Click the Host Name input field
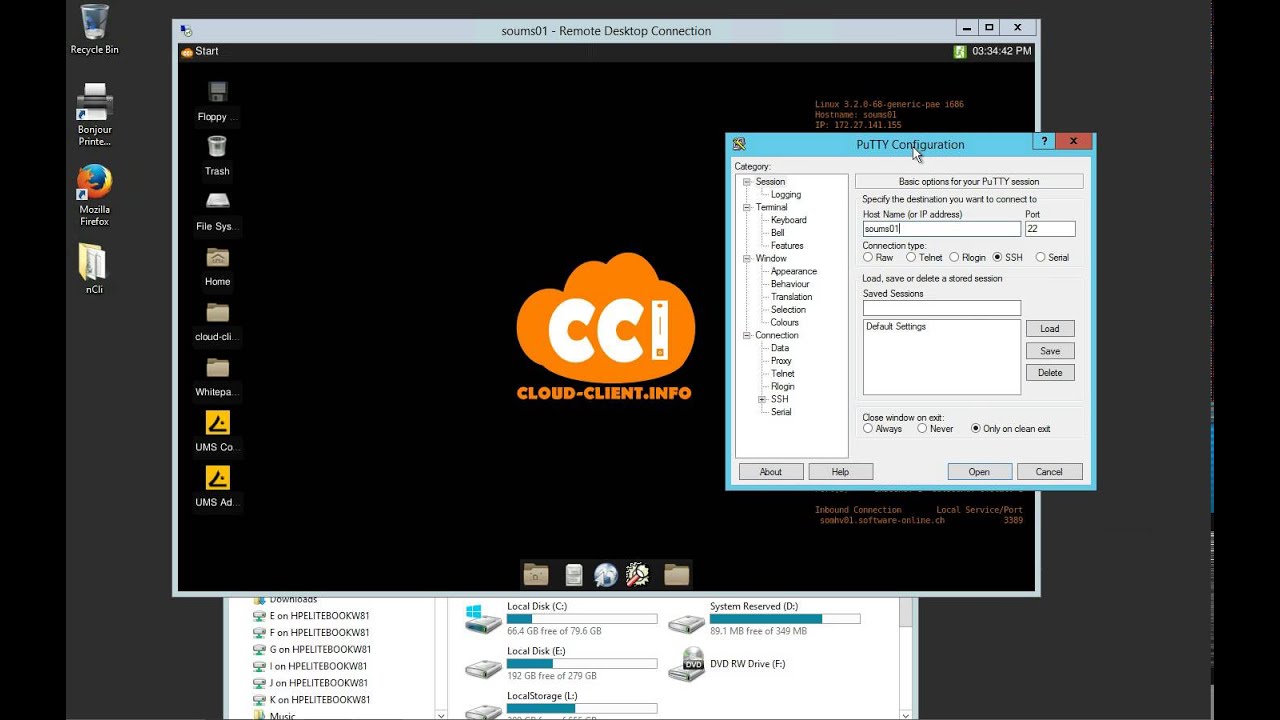This screenshot has height=720, width=1280. click(942, 229)
